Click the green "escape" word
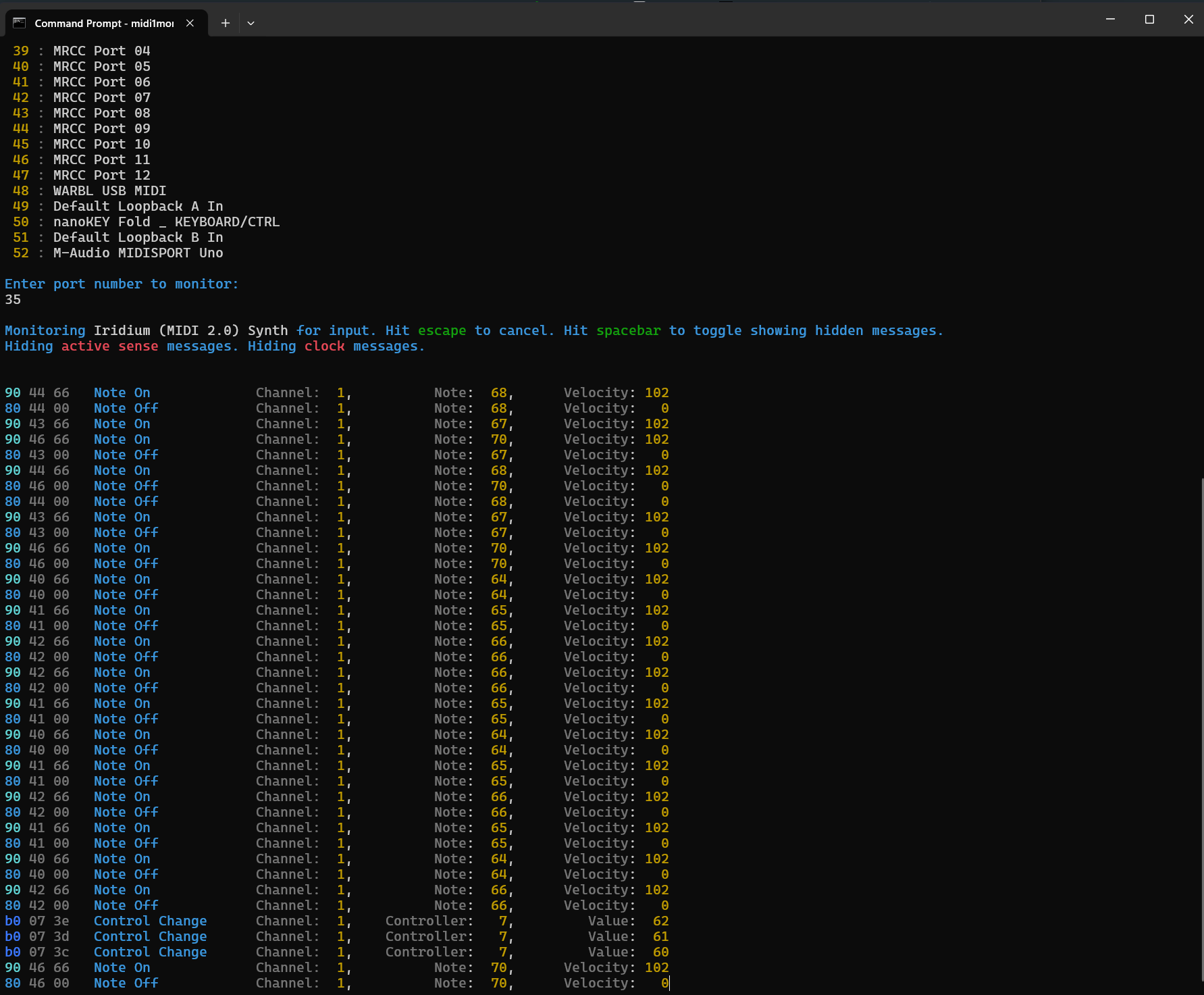The image size is (1204, 995). (442, 331)
